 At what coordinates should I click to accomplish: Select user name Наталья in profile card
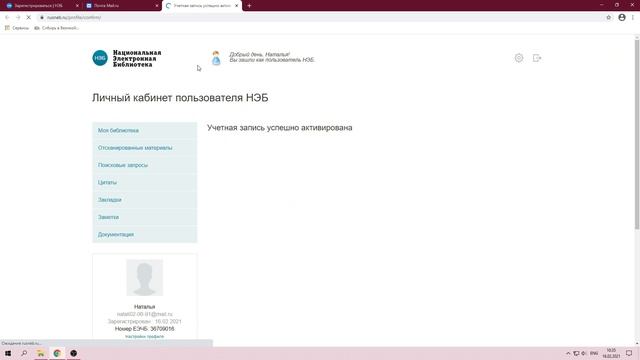(144, 307)
